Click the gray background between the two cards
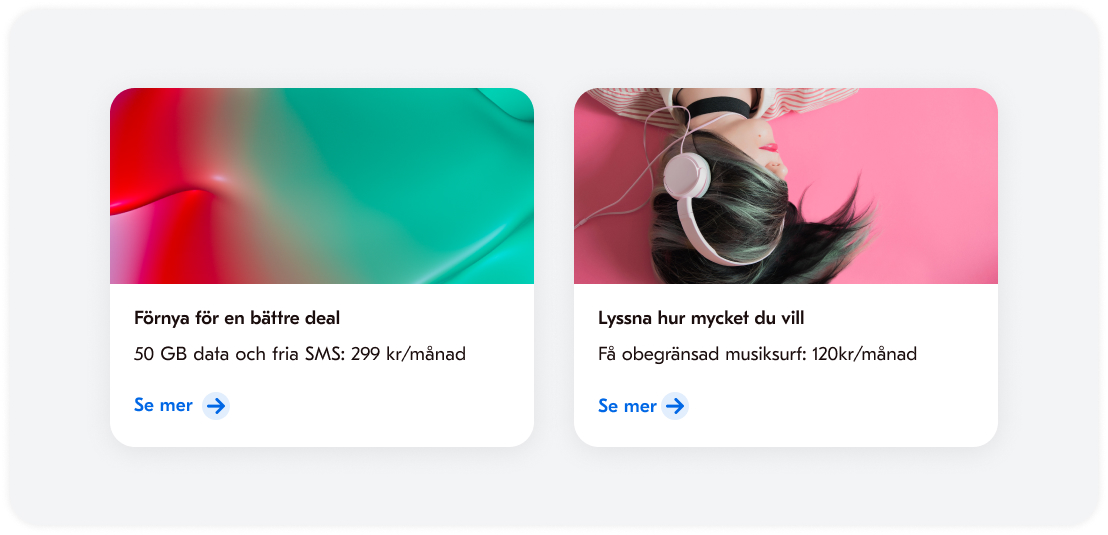The width and height of the screenshot is (1108, 535). [x=553, y=267]
